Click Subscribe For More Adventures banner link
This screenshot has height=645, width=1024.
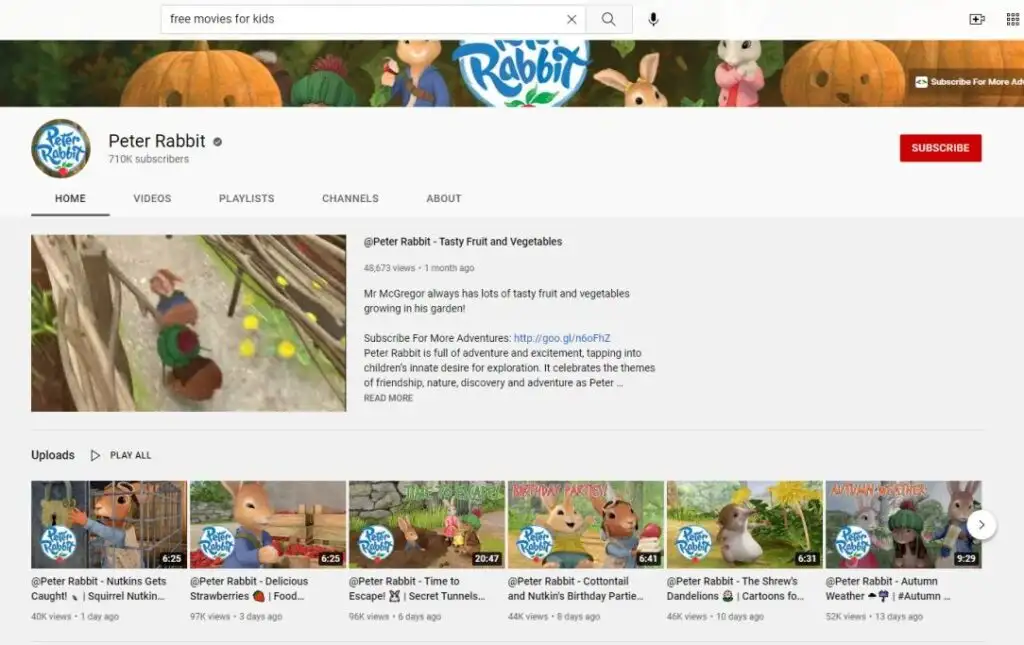click(969, 82)
